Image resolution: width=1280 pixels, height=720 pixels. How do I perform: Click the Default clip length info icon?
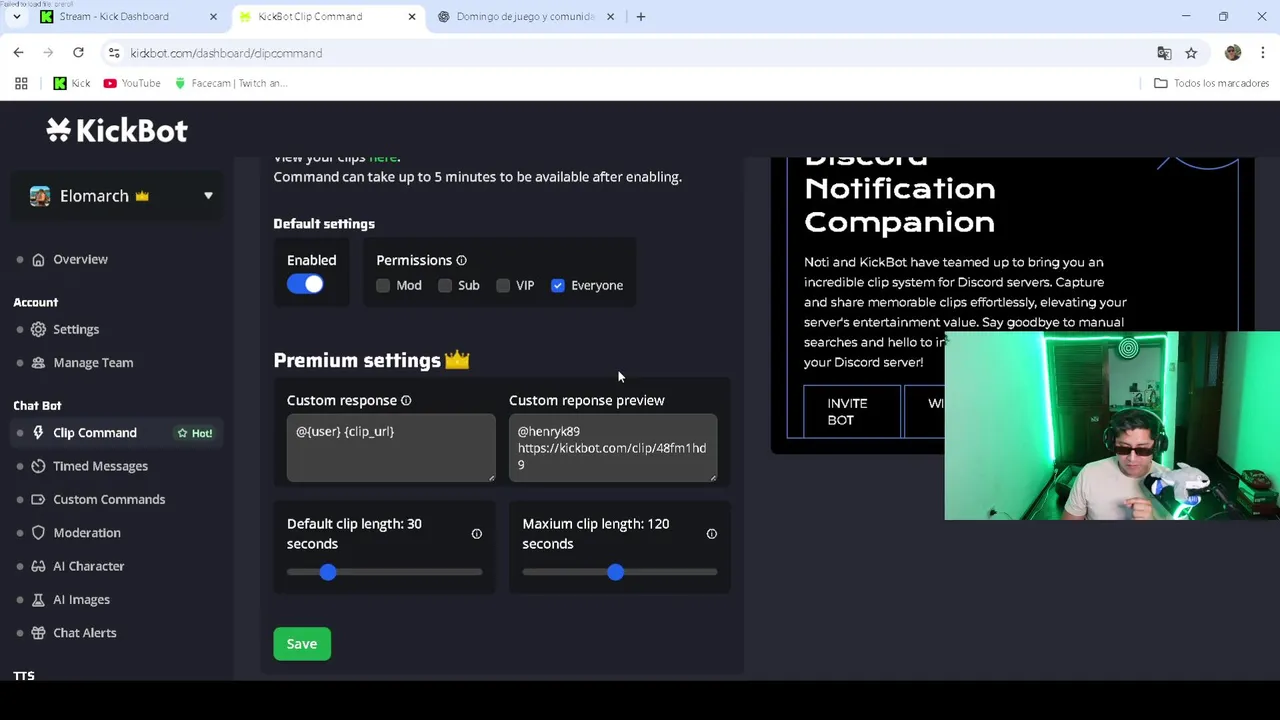pos(477,534)
